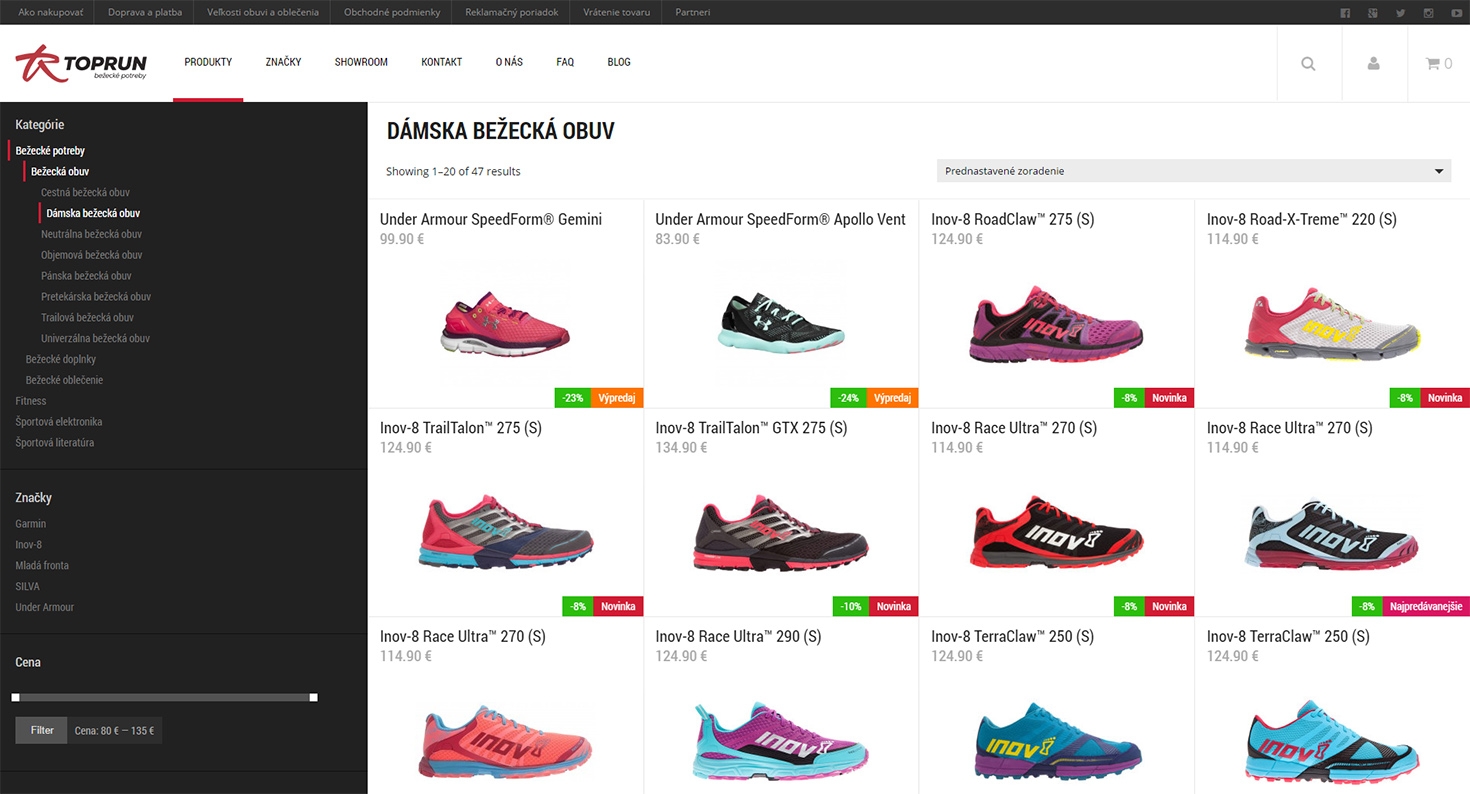Filter by Garmin brand
The width and height of the screenshot is (1470, 794).
pyautogui.click(x=31, y=524)
